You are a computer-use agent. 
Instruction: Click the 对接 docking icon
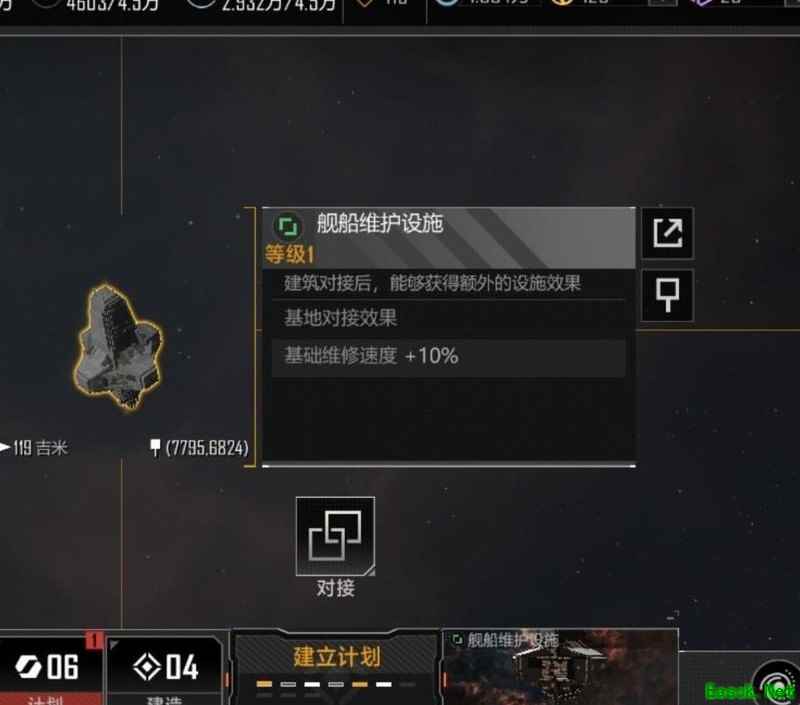coord(335,536)
